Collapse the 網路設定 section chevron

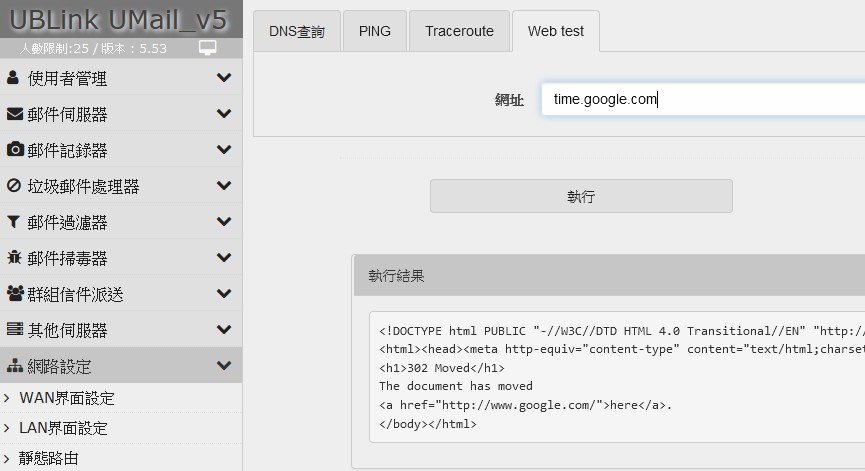point(224,366)
